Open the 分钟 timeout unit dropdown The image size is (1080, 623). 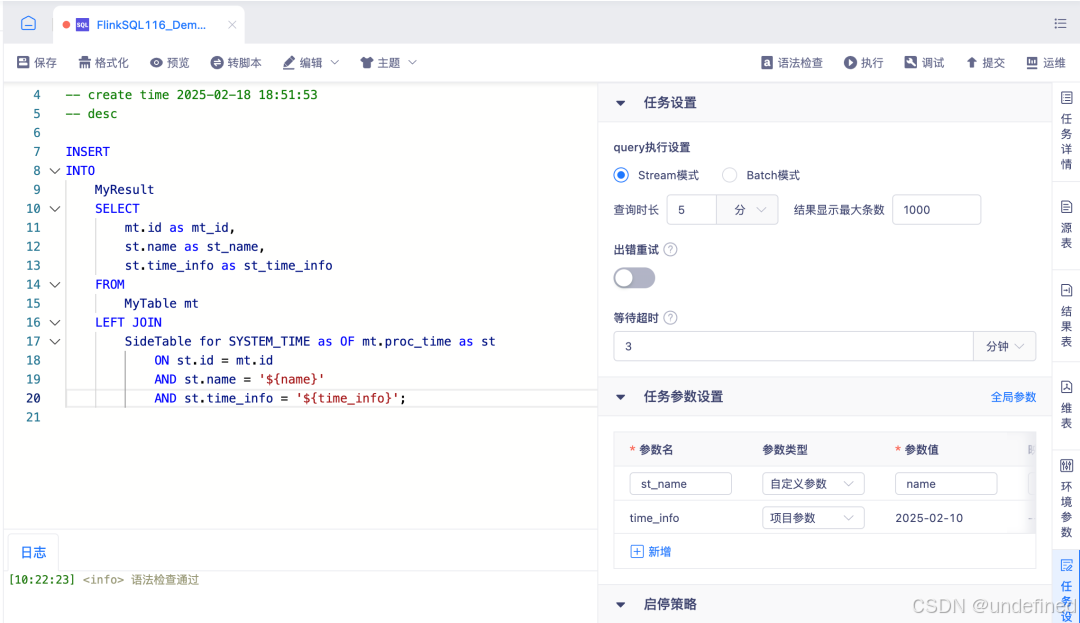pyautogui.click(x=1004, y=346)
